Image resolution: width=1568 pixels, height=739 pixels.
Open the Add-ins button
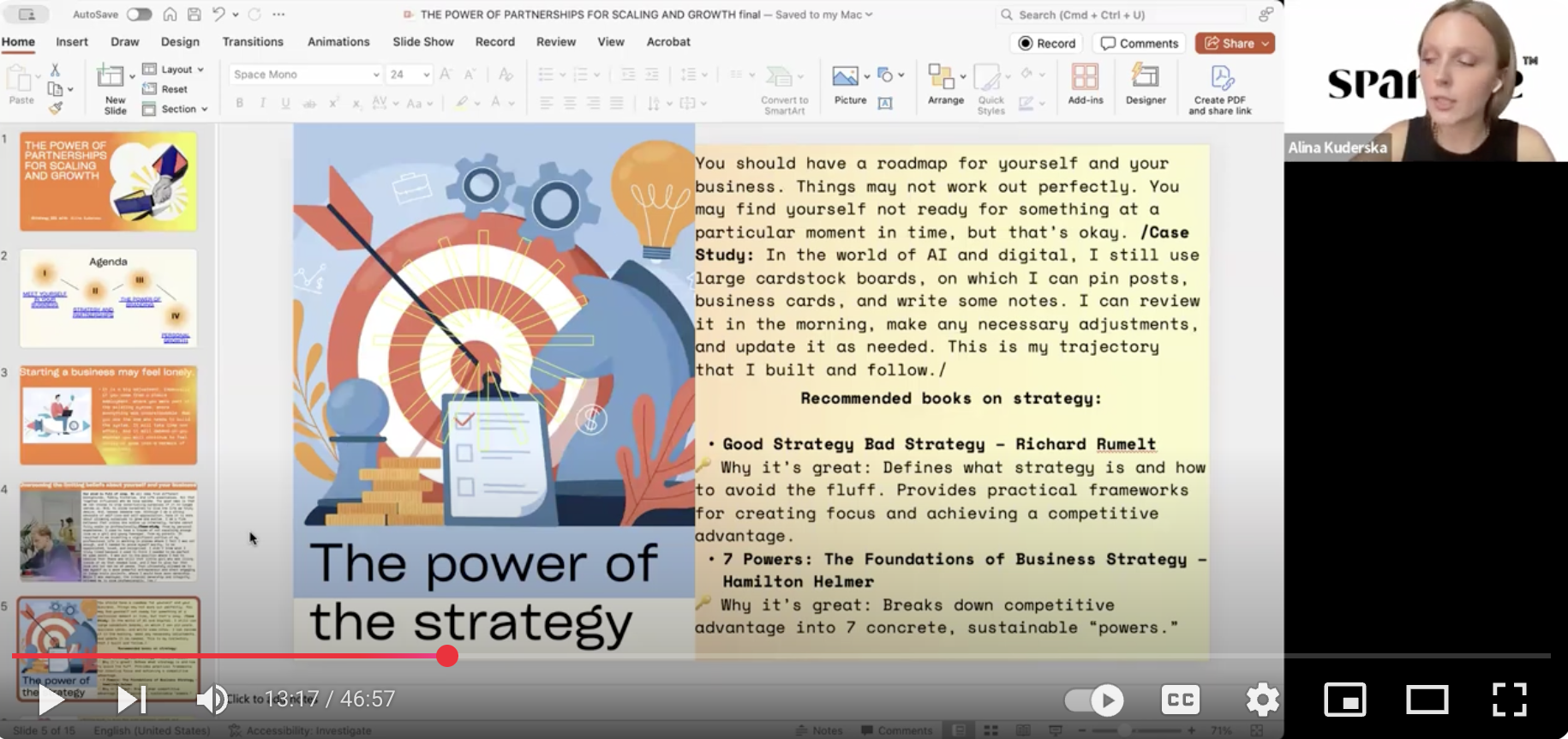pyautogui.click(x=1085, y=84)
